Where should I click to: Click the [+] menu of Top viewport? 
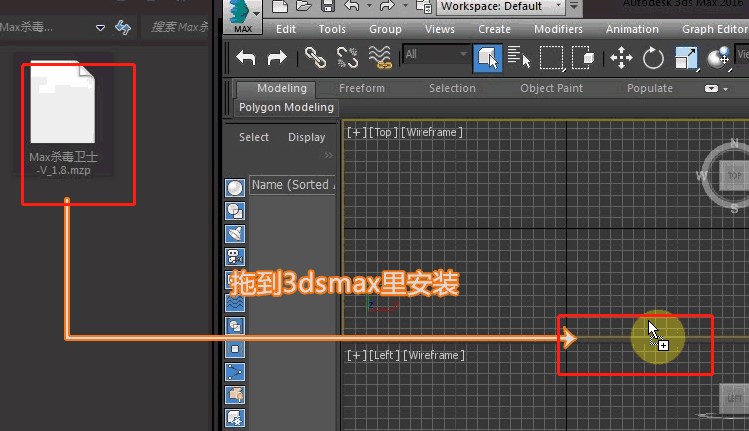tap(356, 132)
